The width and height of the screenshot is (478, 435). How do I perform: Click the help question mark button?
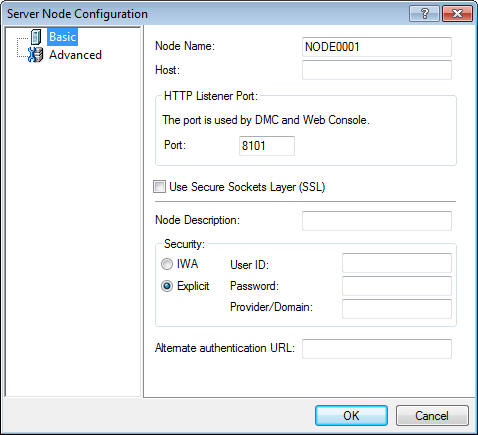(424, 14)
